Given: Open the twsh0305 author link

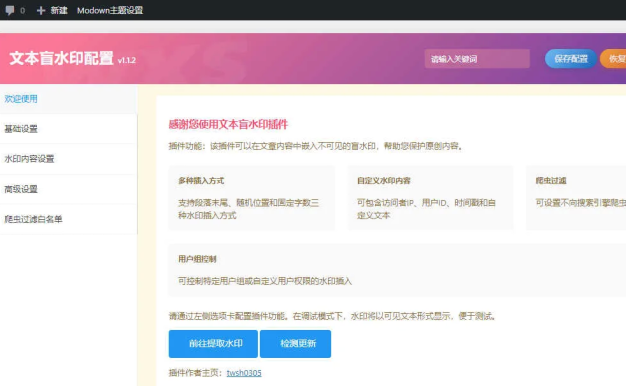Looking at the screenshot, I should click(x=244, y=373).
